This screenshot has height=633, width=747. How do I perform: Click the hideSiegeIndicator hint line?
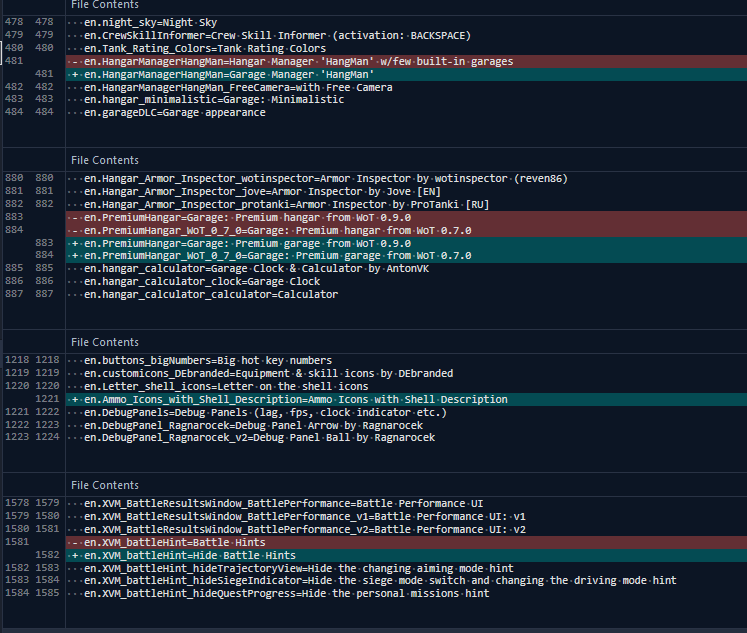tap(380, 581)
